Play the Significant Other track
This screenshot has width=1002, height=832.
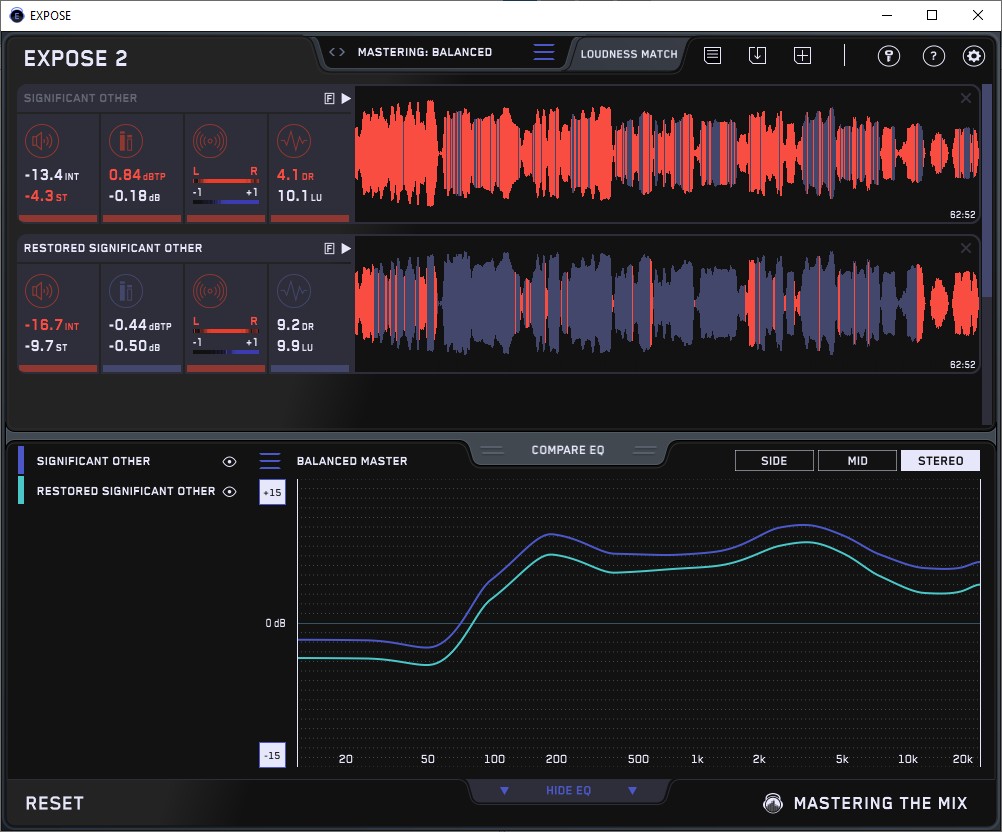346,98
